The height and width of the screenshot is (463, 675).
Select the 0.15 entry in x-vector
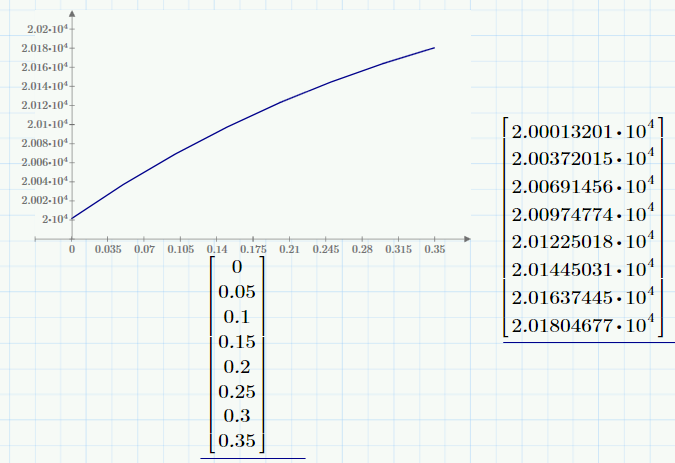pyautogui.click(x=237, y=342)
